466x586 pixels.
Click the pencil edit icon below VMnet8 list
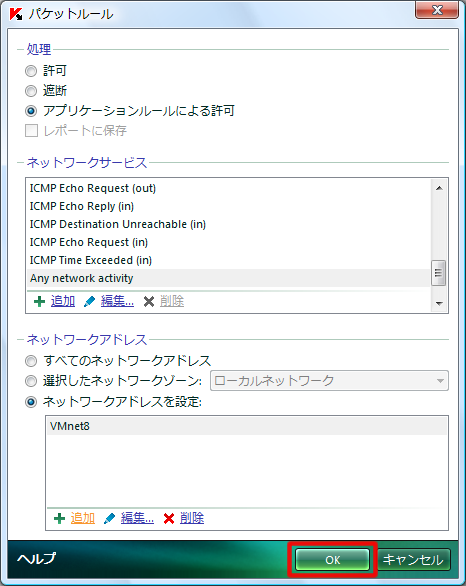pyautogui.click(x=109, y=518)
